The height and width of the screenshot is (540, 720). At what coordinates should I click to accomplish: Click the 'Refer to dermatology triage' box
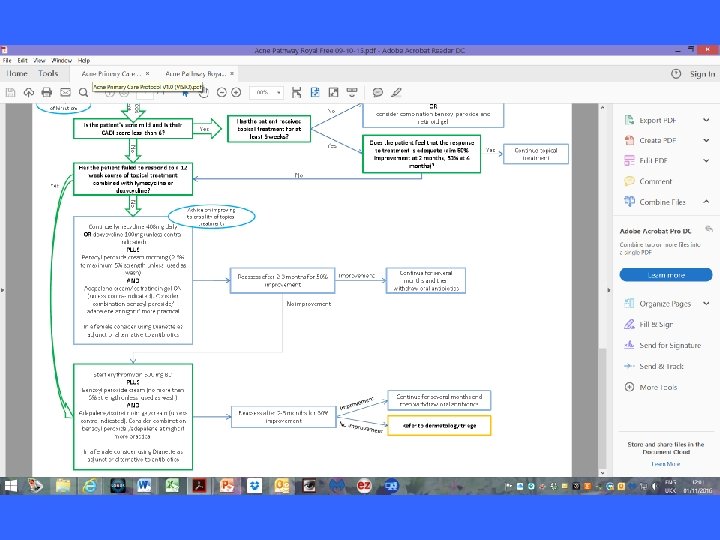pyautogui.click(x=439, y=426)
